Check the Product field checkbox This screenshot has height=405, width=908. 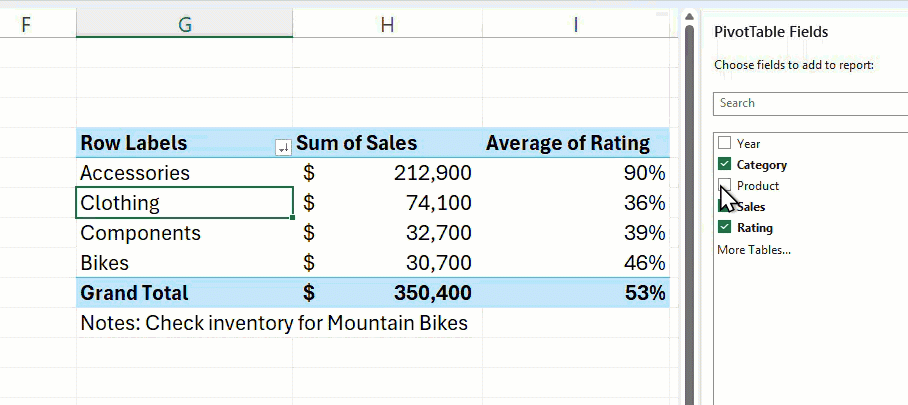coord(724,185)
